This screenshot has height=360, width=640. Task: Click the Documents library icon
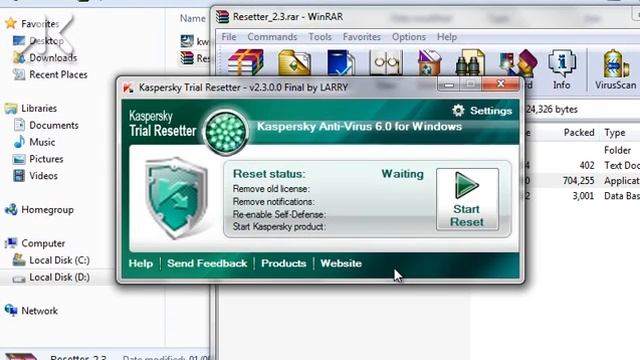19,125
